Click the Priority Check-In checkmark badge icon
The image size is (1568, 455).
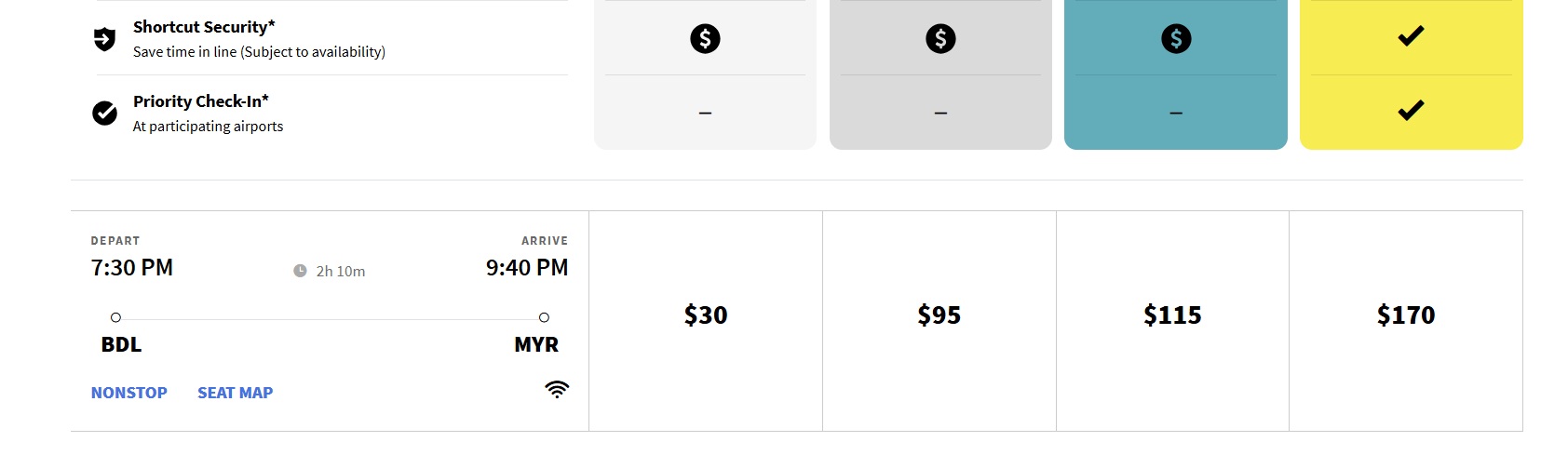105,114
